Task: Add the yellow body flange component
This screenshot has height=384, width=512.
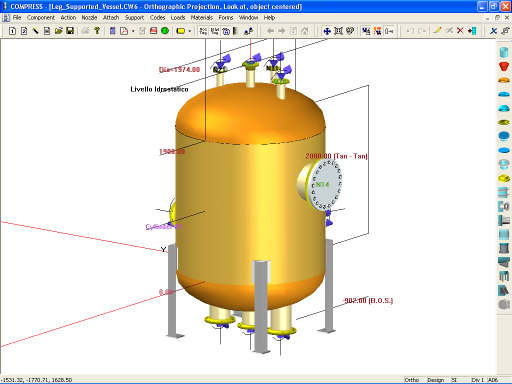Action: [x=504, y=178]
